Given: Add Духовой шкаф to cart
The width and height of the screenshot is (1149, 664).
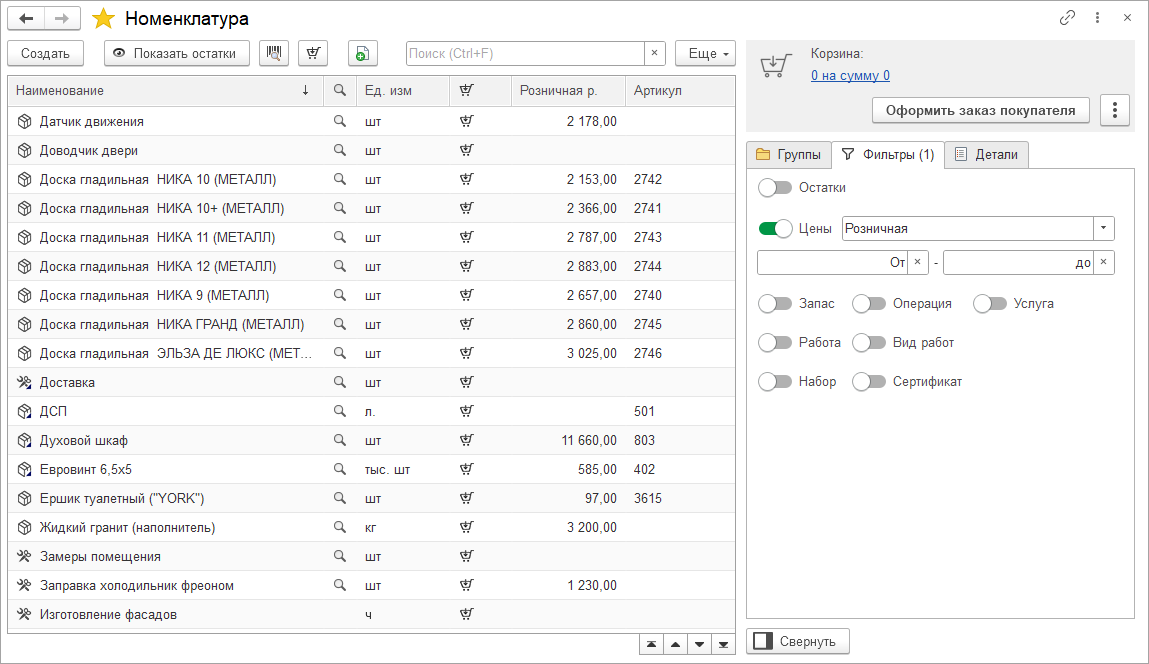Looking at the screenshot, I should point(466,440).
